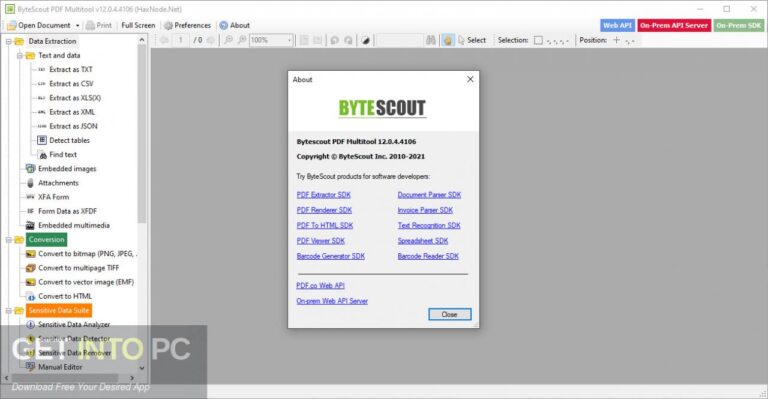Select Extract as JSON icon

pos(42,127)
